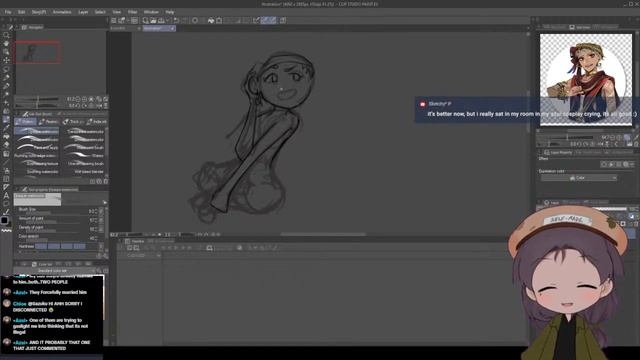This screenshot has height=360, width=640.
Task: Select the highlighted Brush tool
Action: point(6,120)
